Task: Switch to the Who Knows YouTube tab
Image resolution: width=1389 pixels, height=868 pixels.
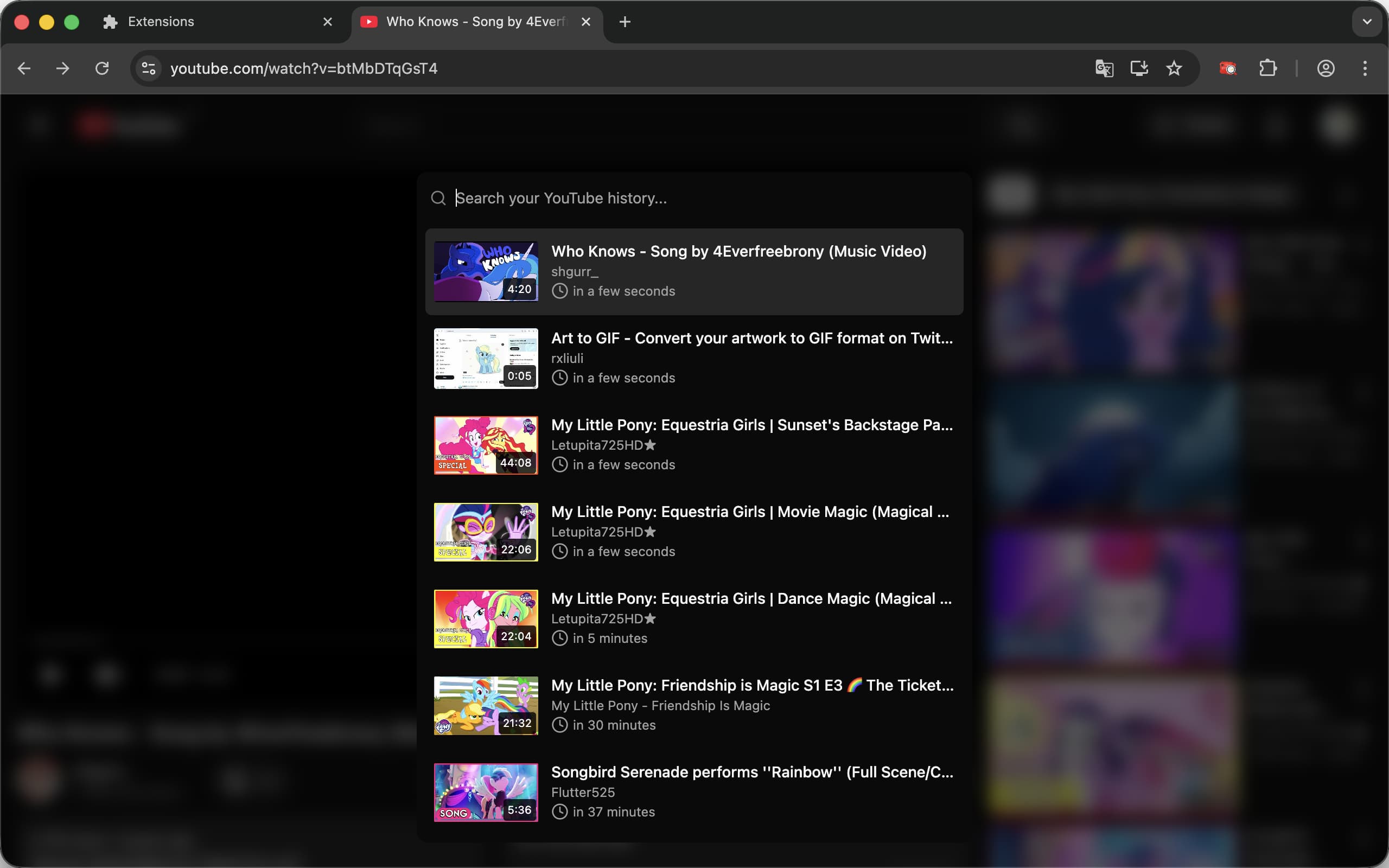Action: pyautogui.click(x=477, y=22)
